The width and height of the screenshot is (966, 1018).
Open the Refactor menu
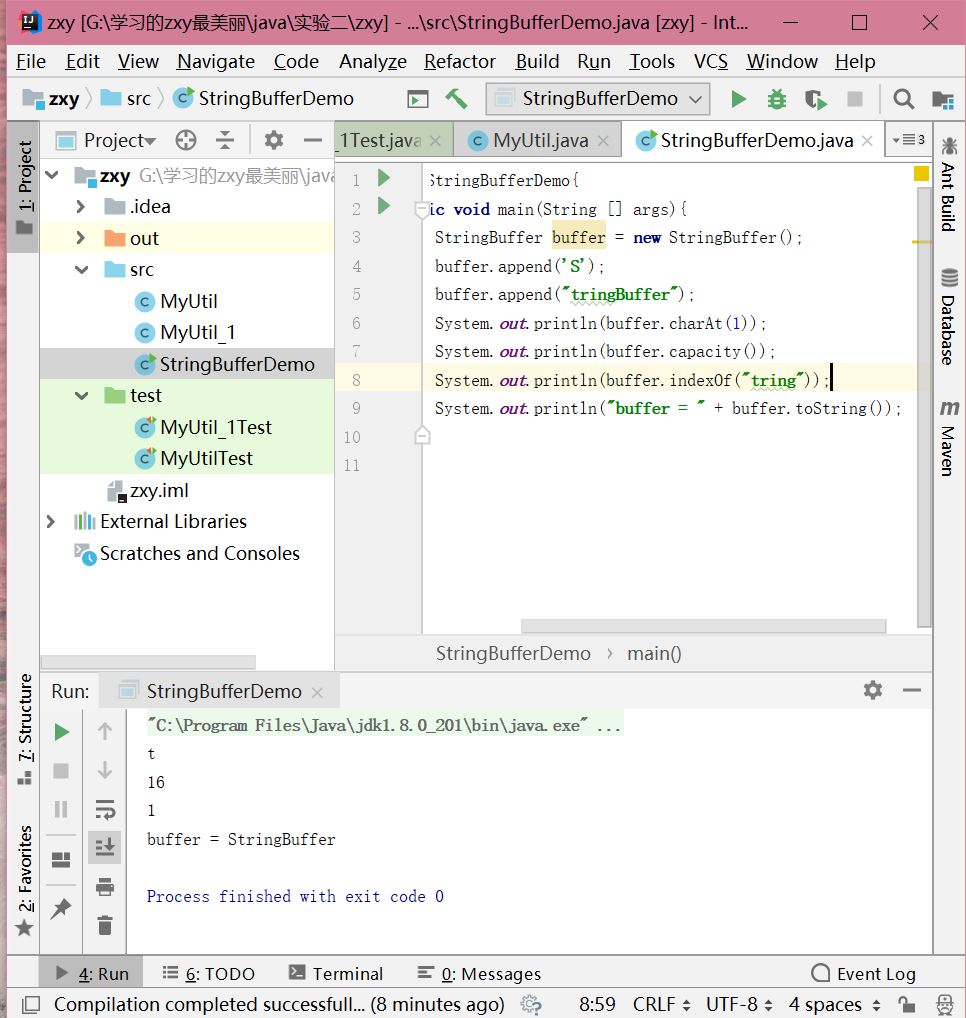pyautogui.click(x=460, y=62)
